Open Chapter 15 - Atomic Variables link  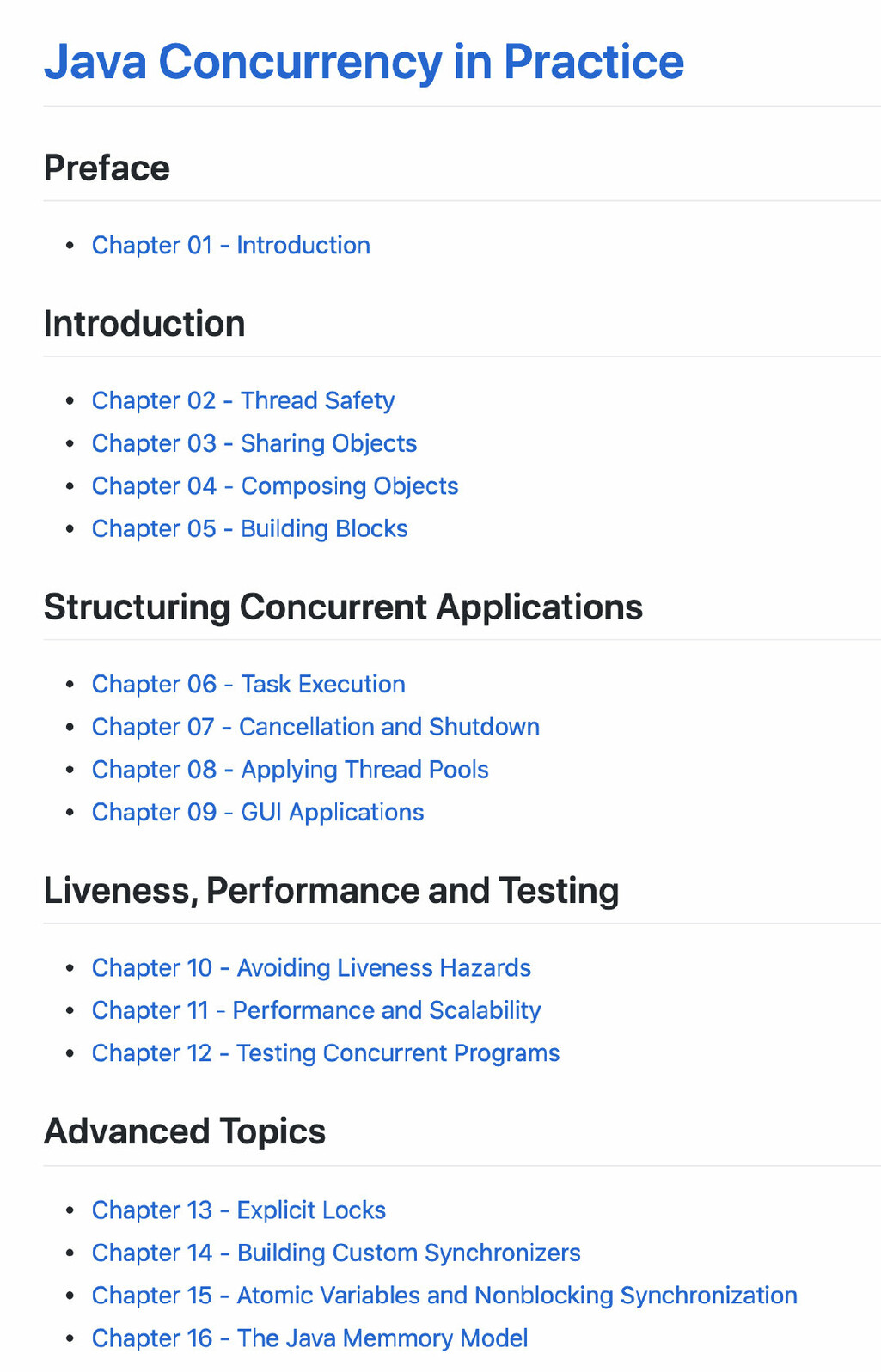[444, 1296]
